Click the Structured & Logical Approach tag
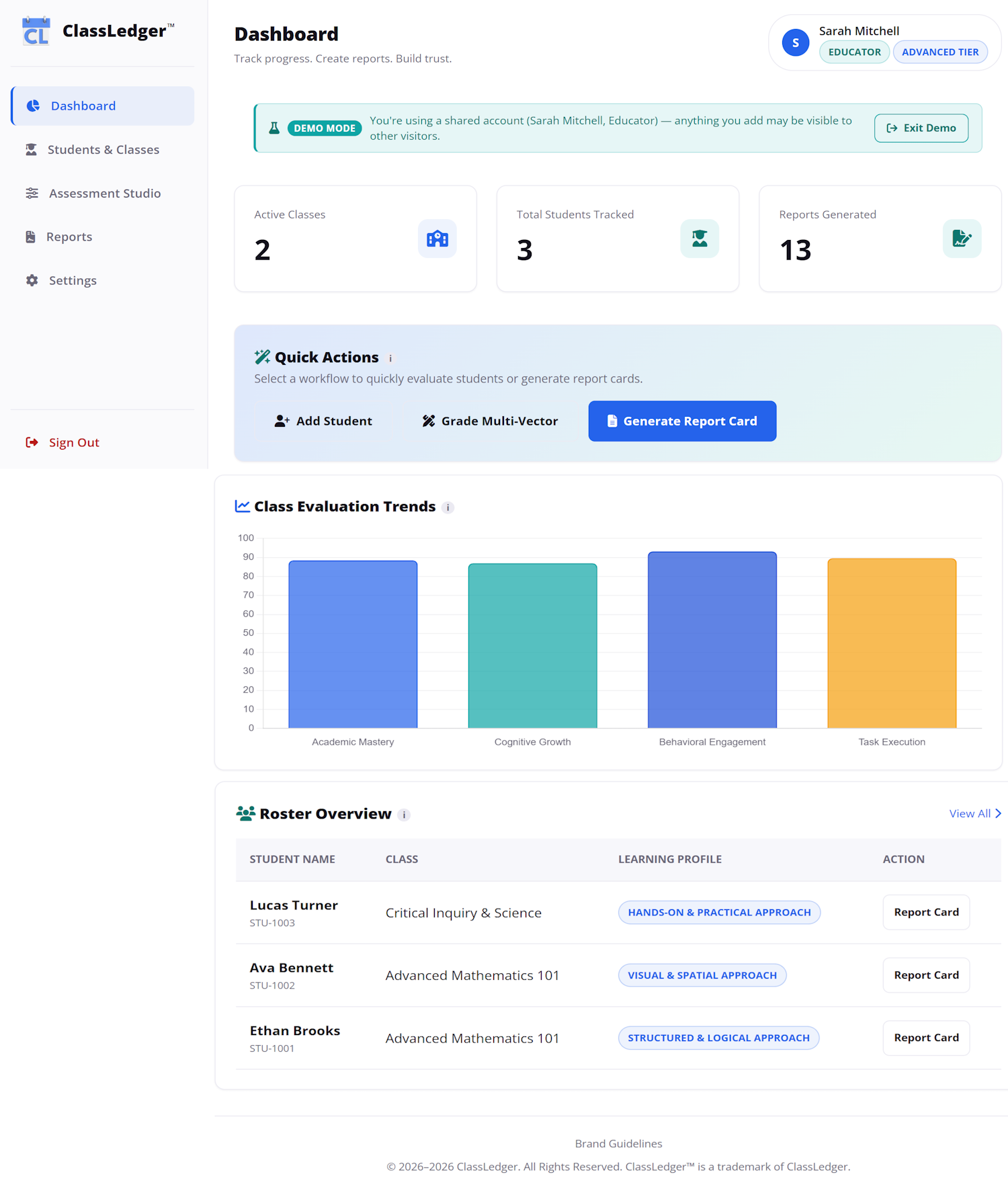The height and width of the screenshot is (1197, 1008). (718, 1038)
